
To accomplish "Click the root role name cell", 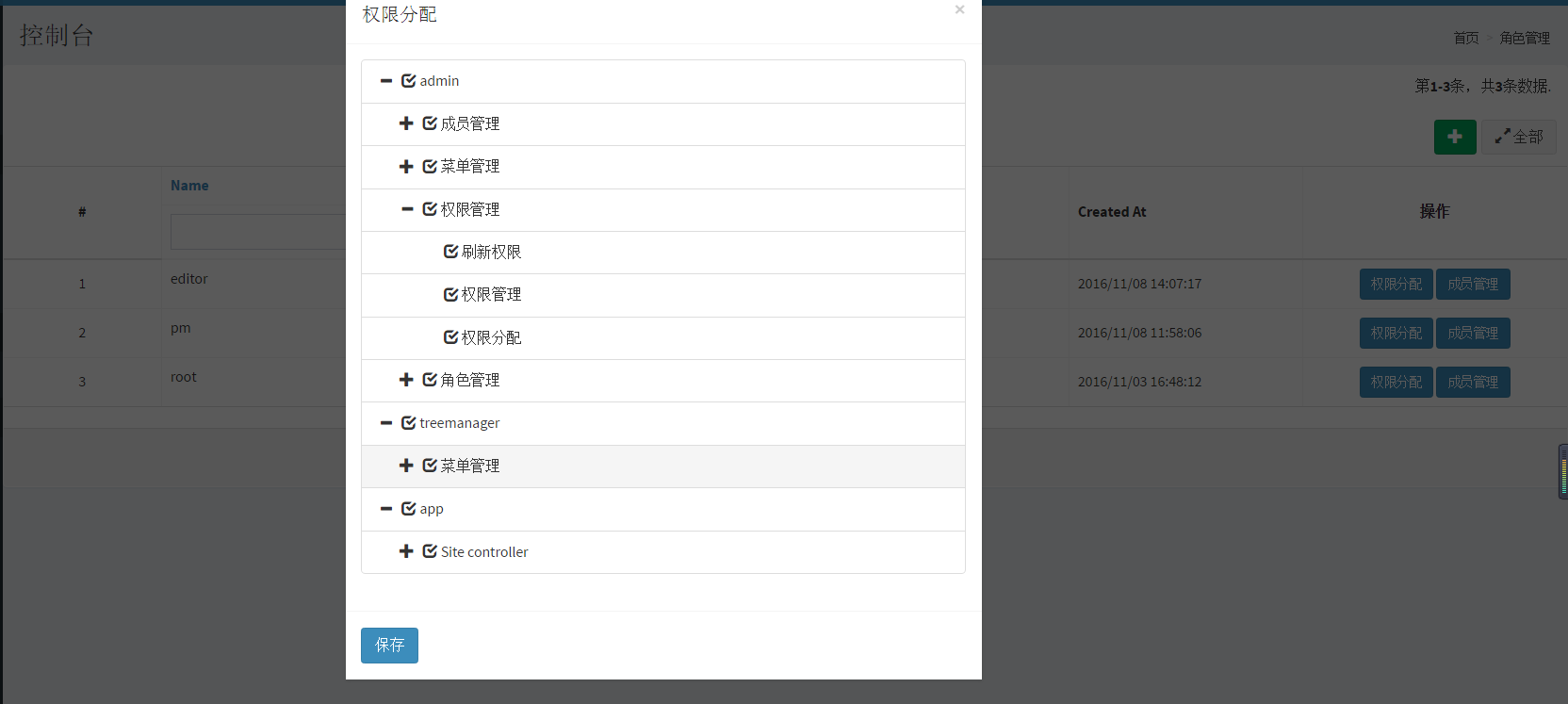I will point(184,377).
